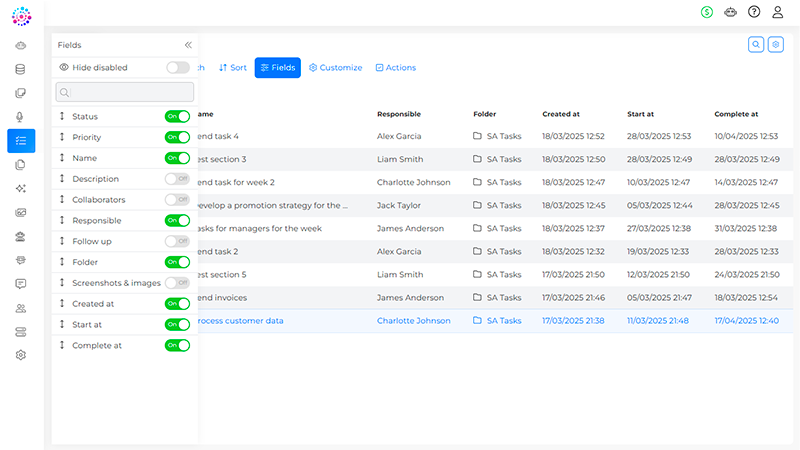The height and width of the screenshot is (450, 800).
Task: Open SA Tasks folder link in highlighted row
Action: (504, 320)
